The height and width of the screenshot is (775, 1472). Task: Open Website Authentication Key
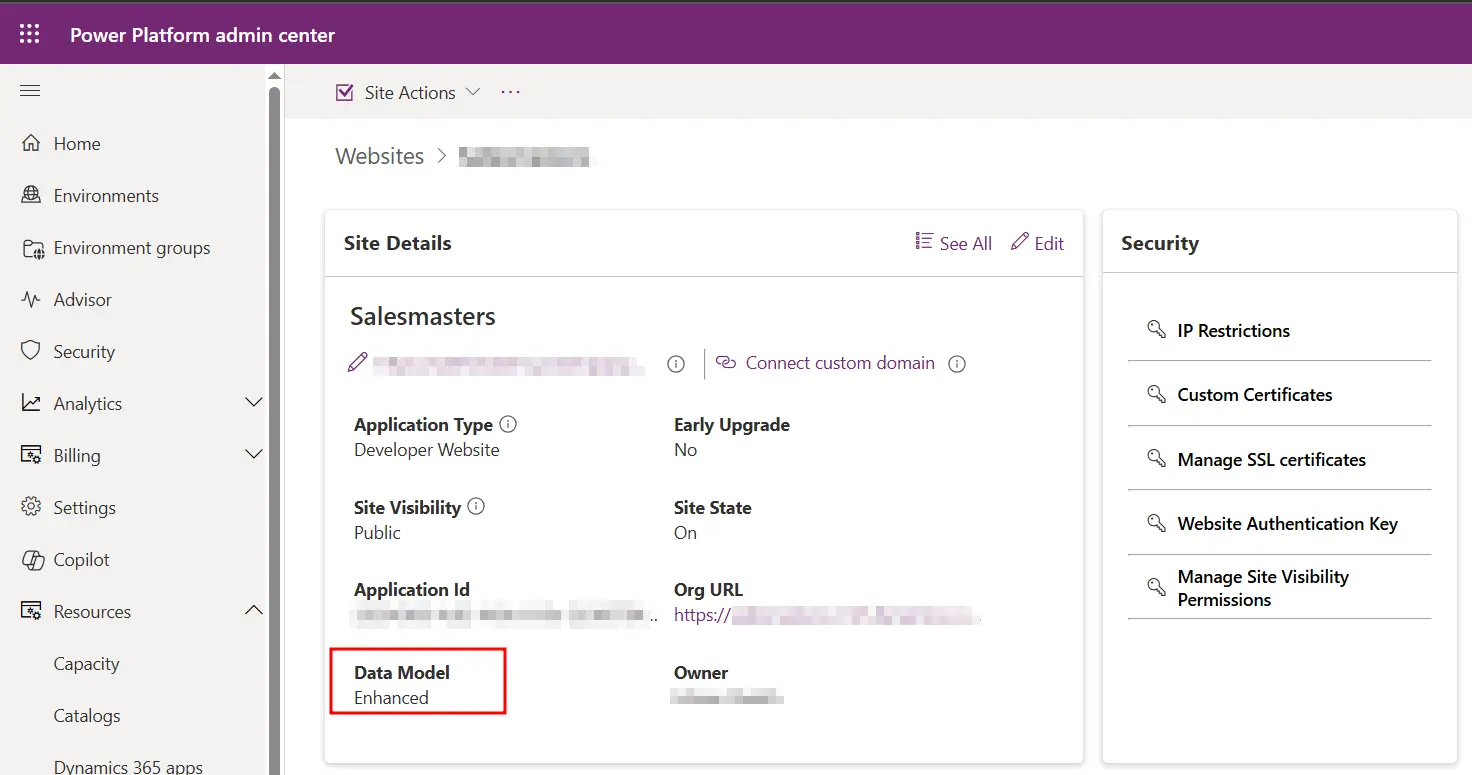[1288, 523]
